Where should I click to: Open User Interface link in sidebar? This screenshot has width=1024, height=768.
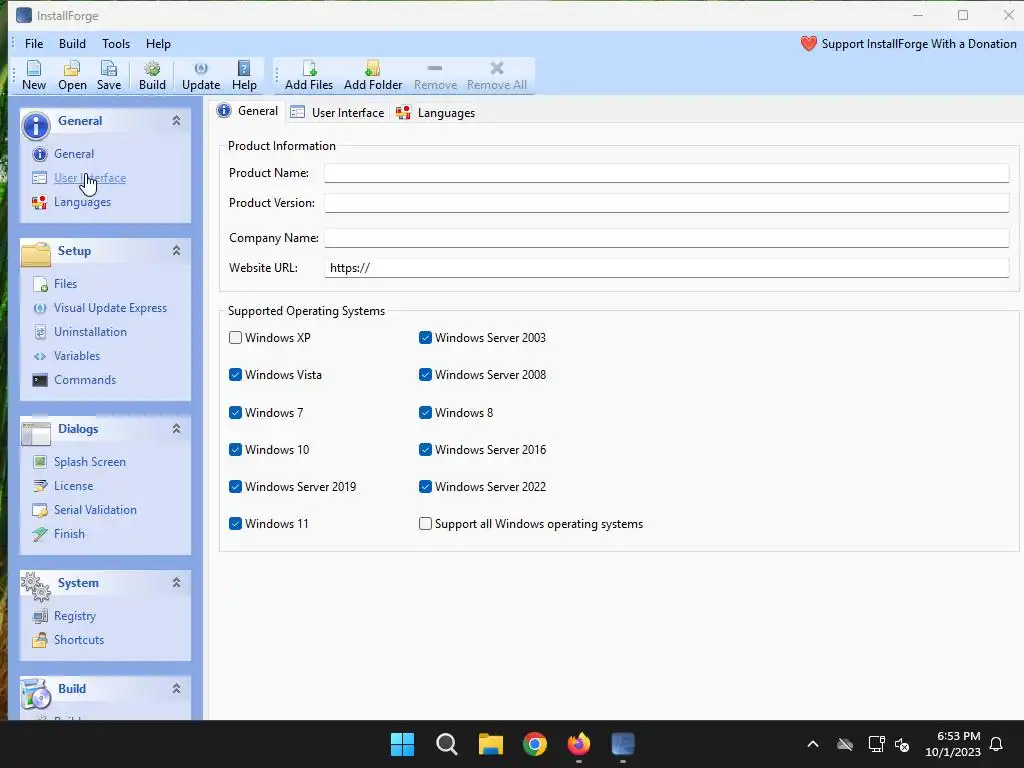pyautogui.click(x=90, y=178)
